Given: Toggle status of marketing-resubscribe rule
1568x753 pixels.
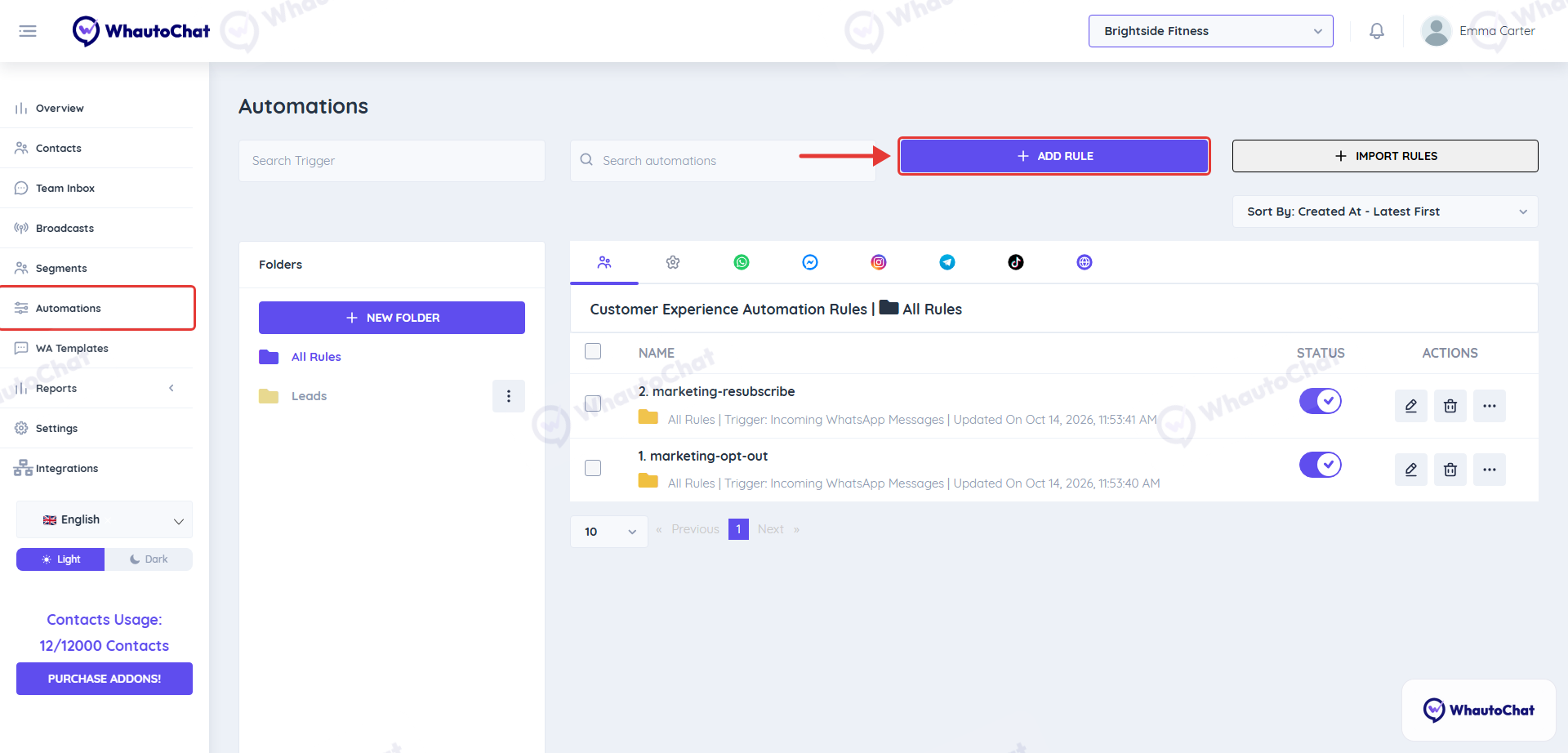Looking at the screenshot, I should 1321,401.
